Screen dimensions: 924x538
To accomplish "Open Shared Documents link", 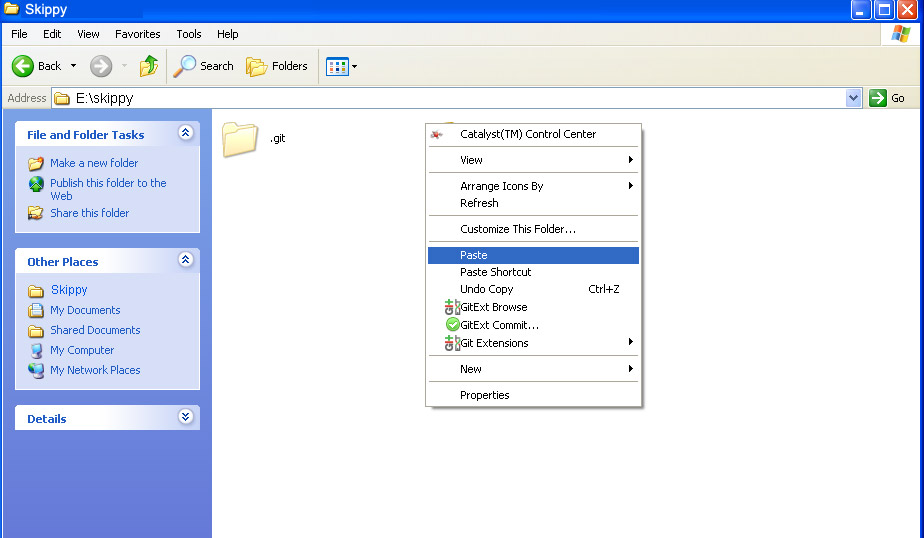I will click(95, 330).
